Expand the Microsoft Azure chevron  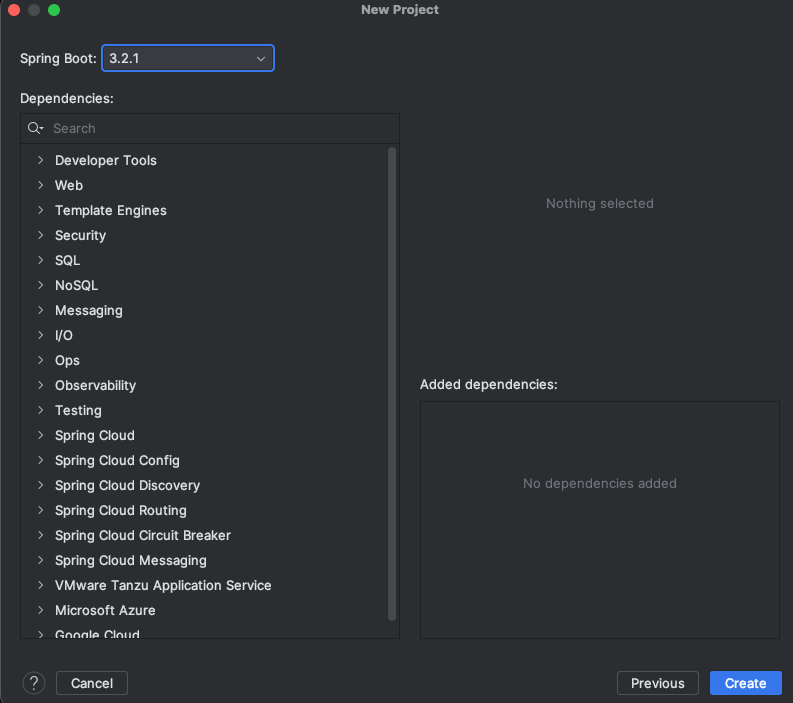[40, 610]
